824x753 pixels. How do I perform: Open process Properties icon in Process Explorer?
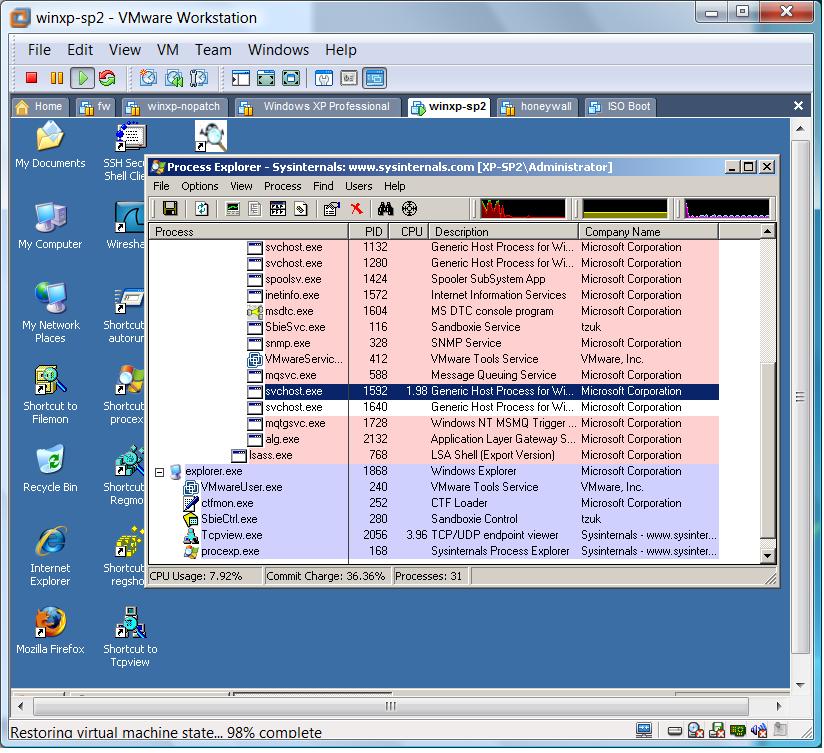pyautogui.click(x=332, y=209)
